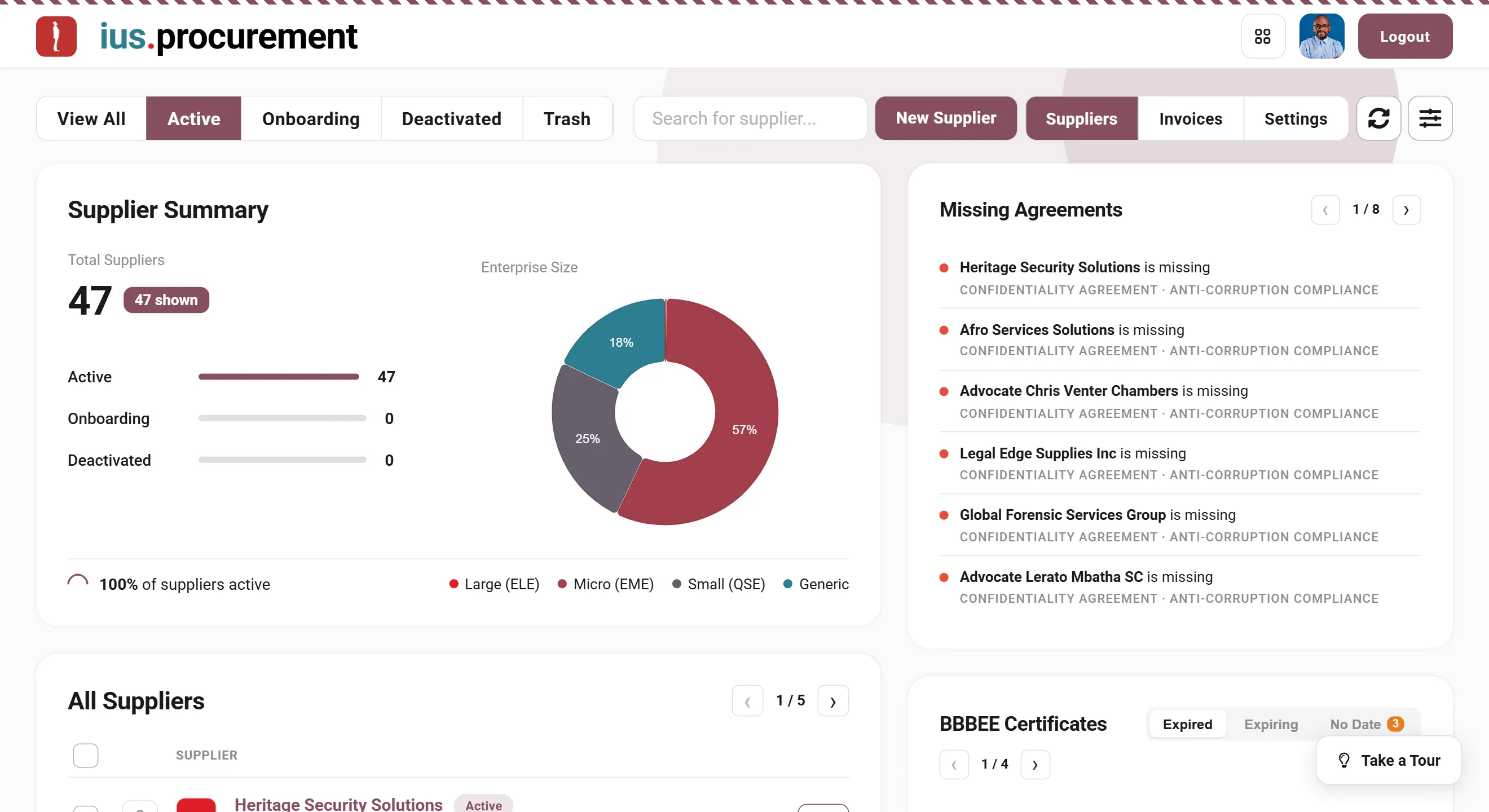Open Afro Services Solutions missing agreement
The image size is (1489, 812).
pos(1180,339)
